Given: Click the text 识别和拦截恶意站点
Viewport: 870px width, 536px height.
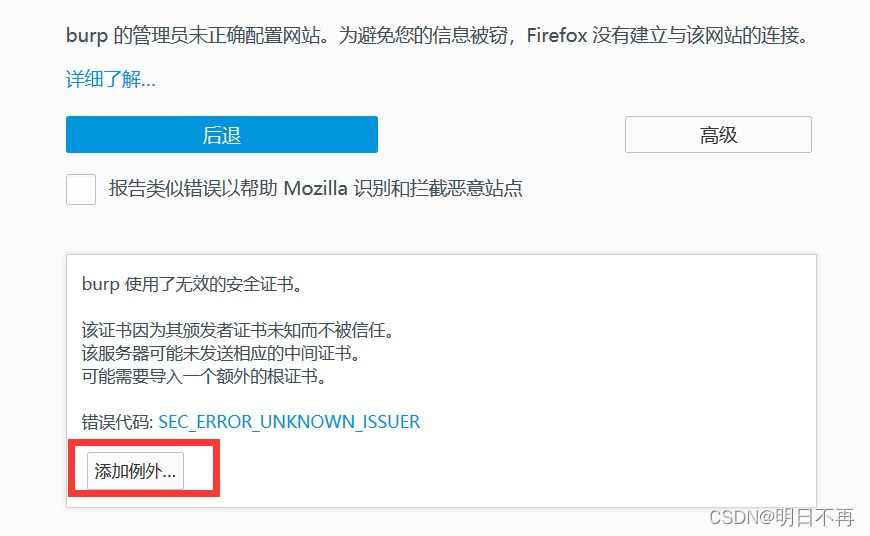Looking at the screenshot, I should (438, 189).
